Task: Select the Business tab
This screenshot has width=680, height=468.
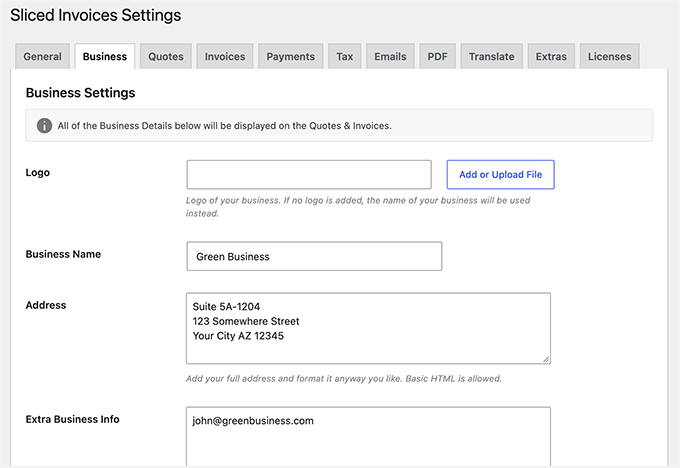Action: [105, 56]
